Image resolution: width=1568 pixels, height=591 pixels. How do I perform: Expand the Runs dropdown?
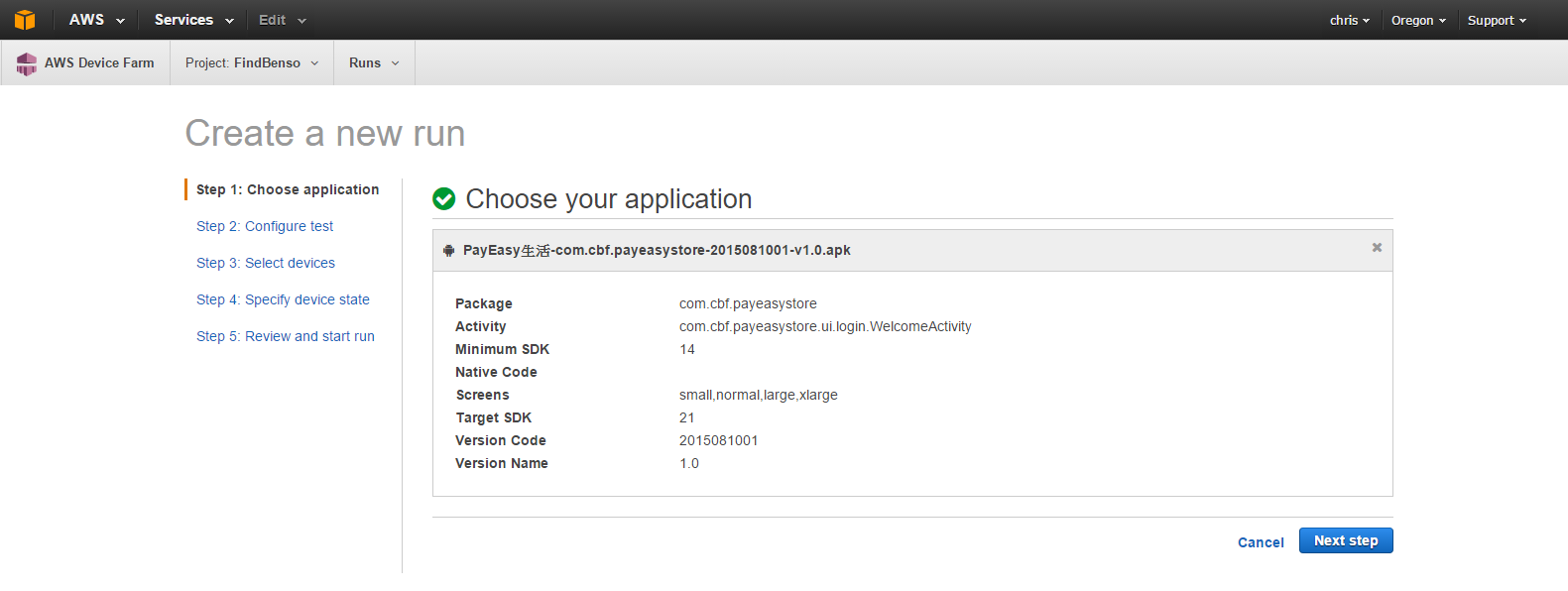pos(374,62)
